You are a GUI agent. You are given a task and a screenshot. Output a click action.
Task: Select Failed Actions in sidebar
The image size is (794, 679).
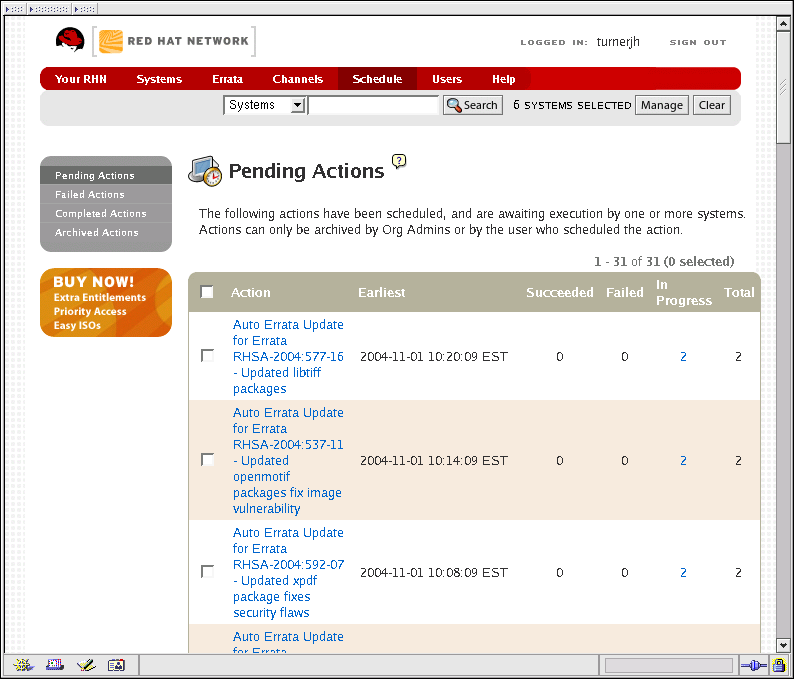pos(106,194)
